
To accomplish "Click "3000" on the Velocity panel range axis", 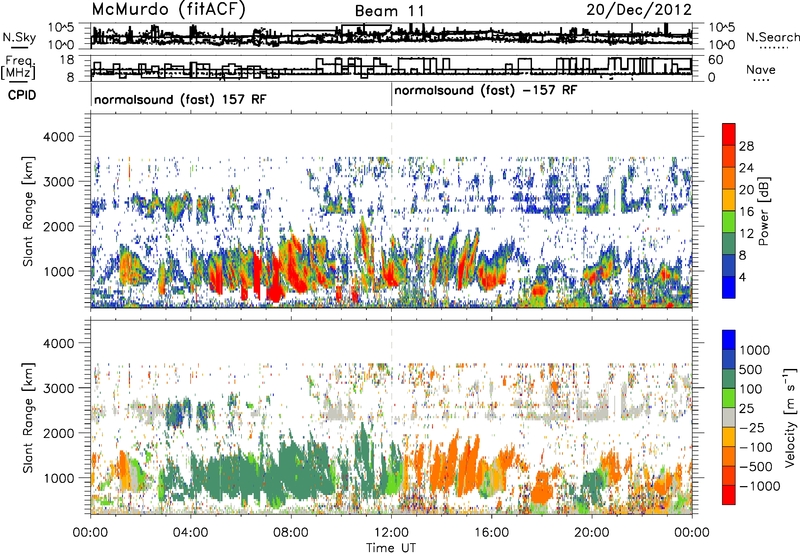I will (61, 388).
